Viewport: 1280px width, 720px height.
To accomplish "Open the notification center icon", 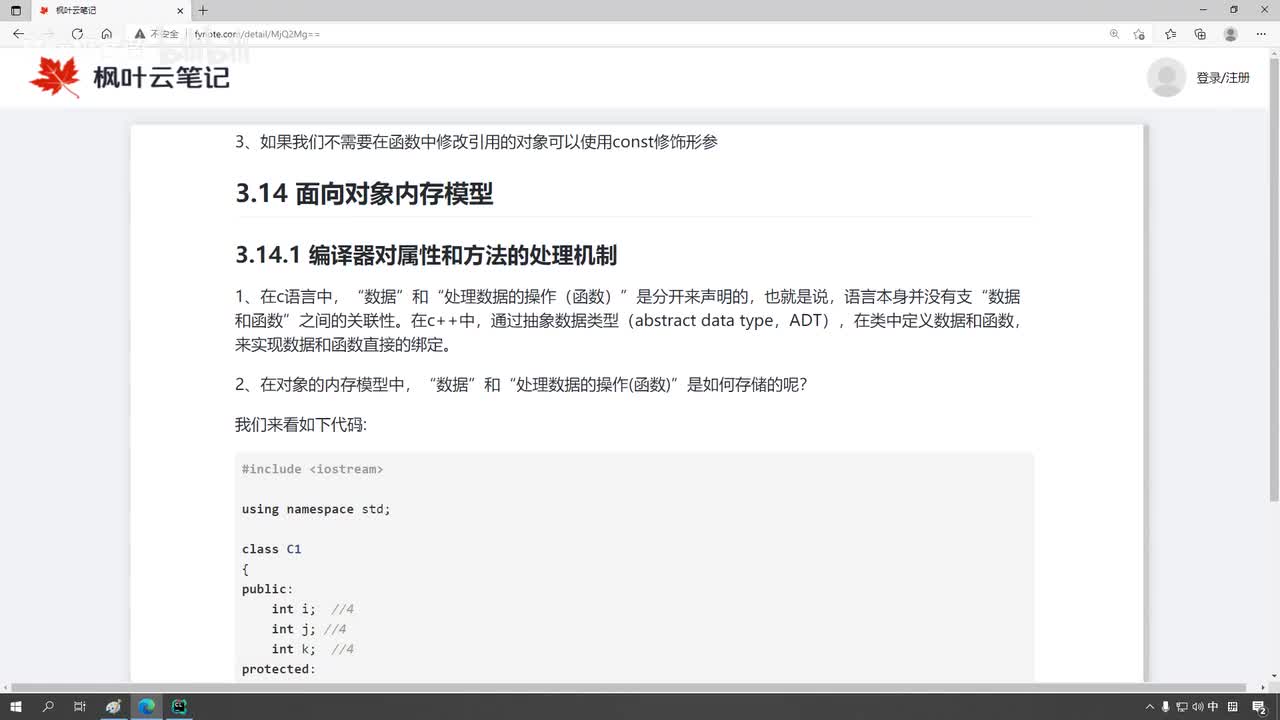I will coord(1259,707).
